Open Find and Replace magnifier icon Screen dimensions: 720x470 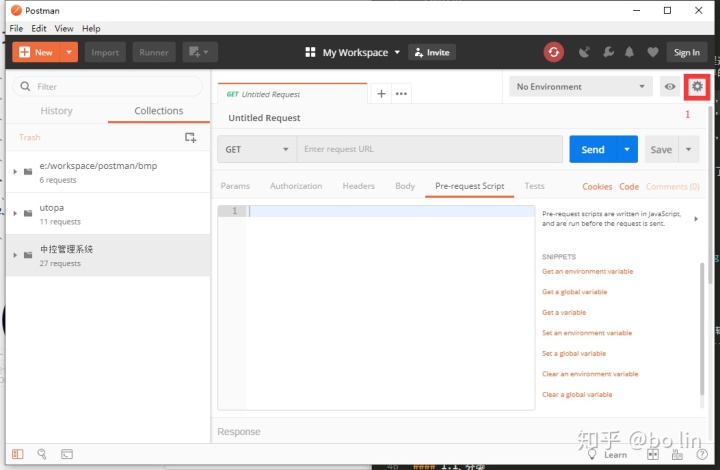click(42, 454)
